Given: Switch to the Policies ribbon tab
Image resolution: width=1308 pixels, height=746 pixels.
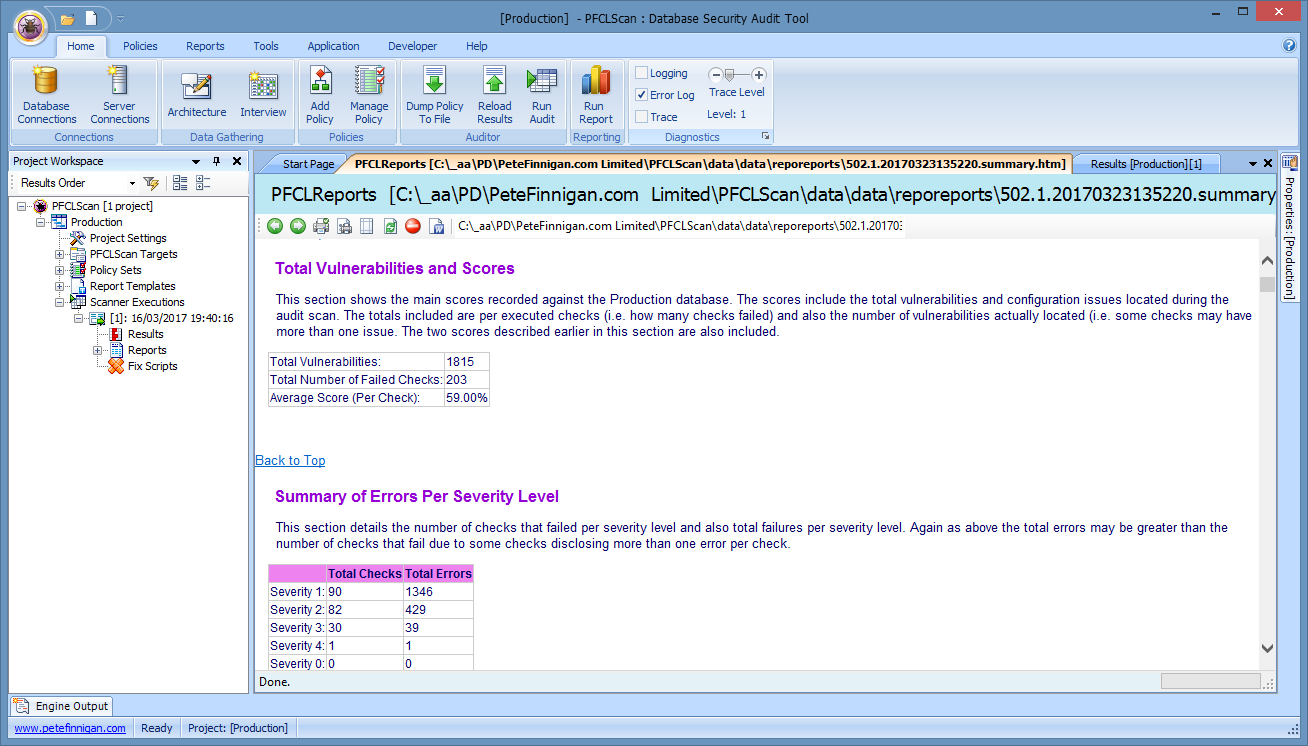Looking at the screenshot, I should point(140,46).
